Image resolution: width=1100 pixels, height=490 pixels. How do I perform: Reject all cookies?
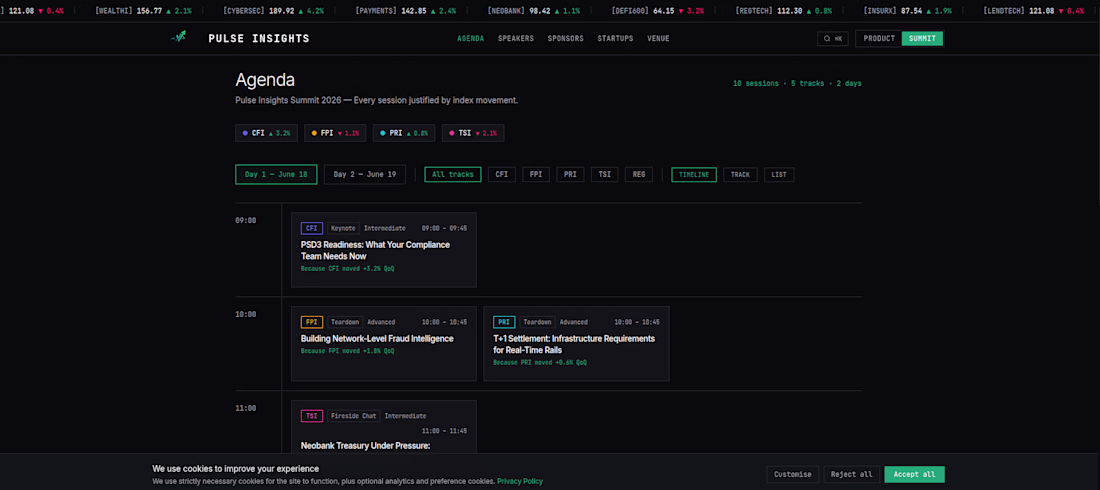[852, 475]
